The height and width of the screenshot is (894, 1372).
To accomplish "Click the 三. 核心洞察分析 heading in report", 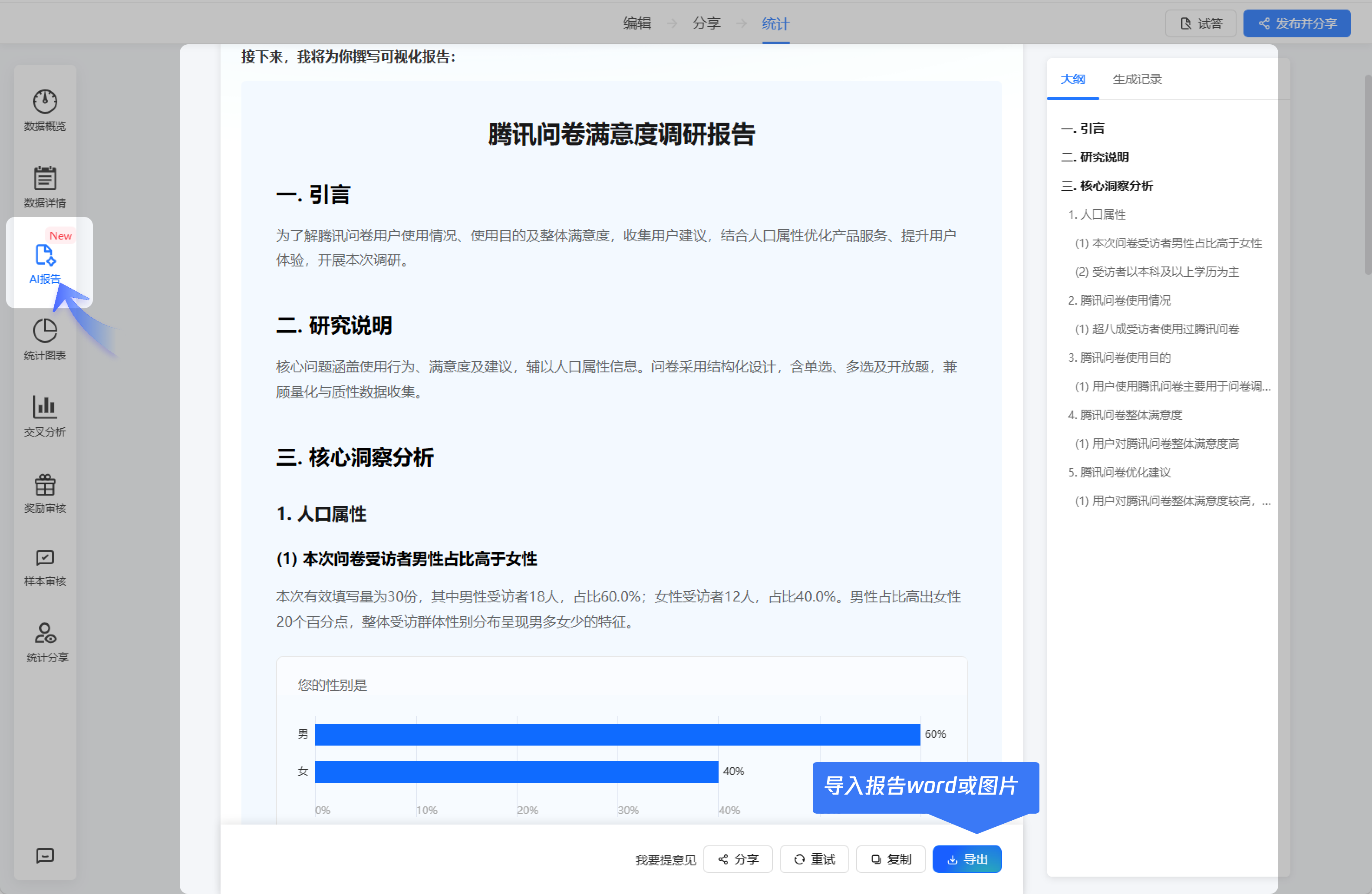I will tap(355, 457).
